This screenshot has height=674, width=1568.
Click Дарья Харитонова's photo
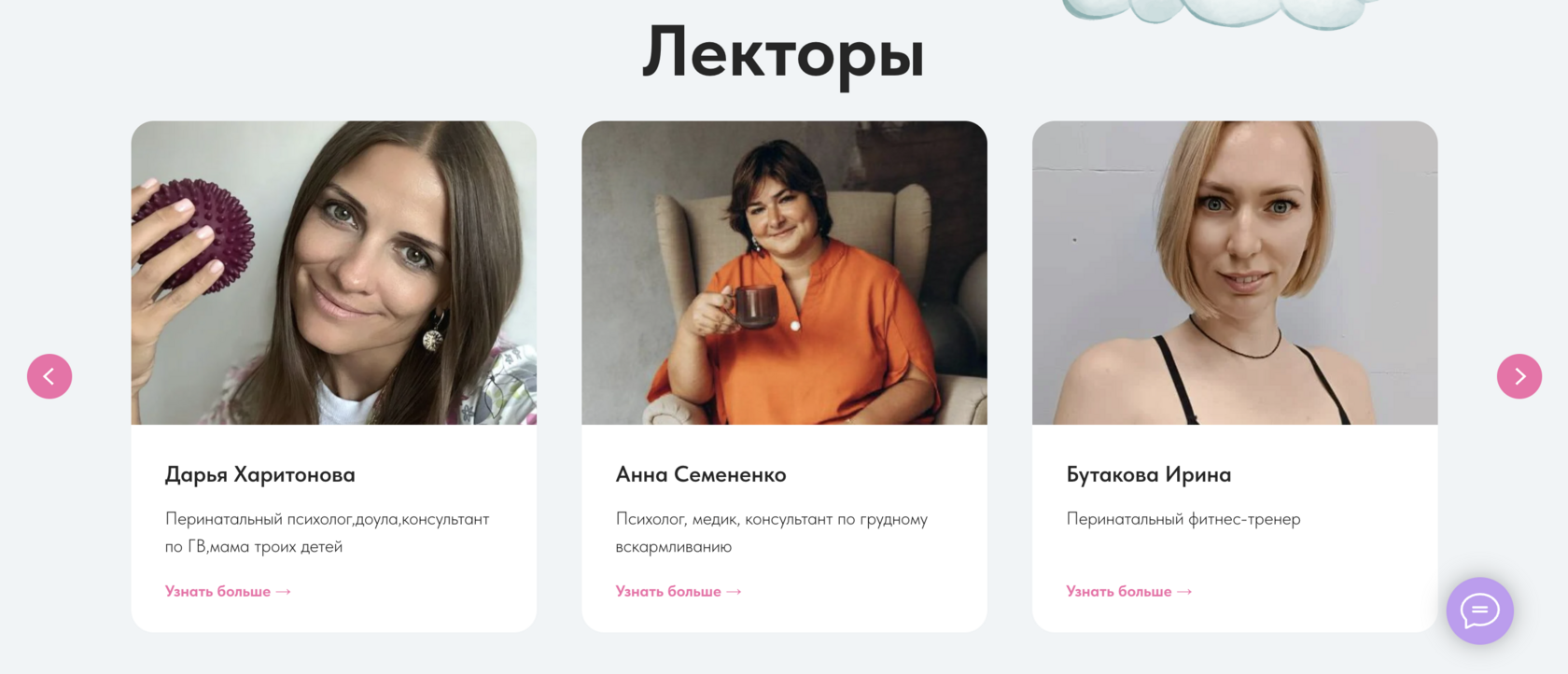point(334,273)
